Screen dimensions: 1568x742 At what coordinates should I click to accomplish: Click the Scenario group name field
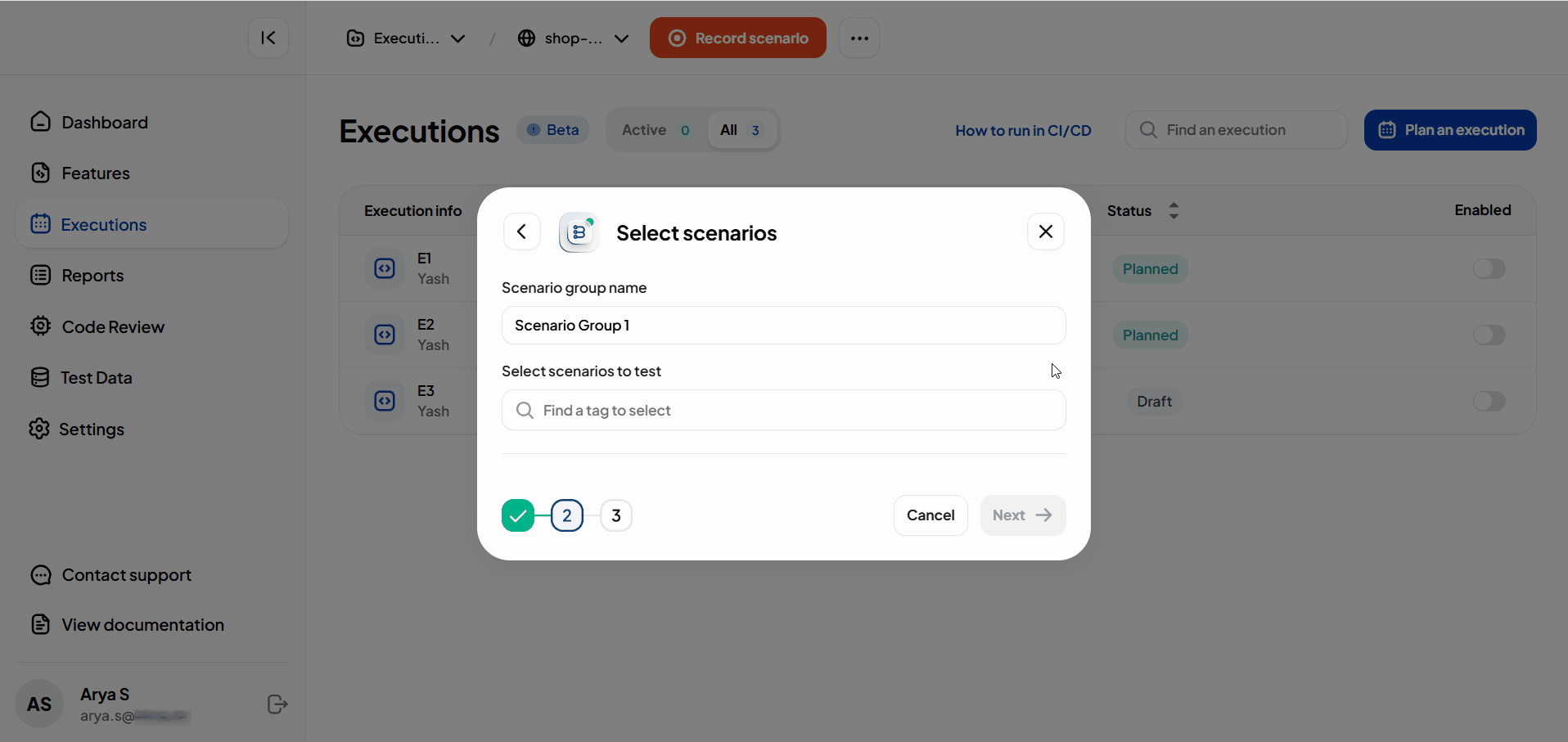point(783,326)
